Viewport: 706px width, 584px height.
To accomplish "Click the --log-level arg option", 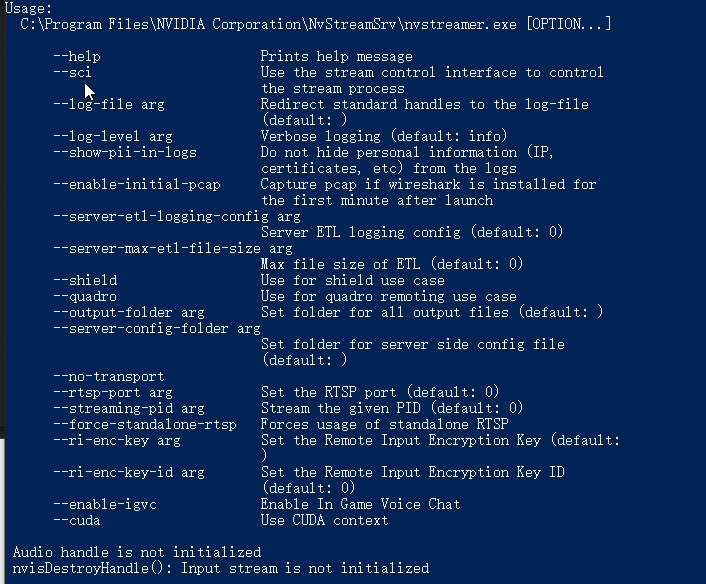I will [x=113, y=136].
